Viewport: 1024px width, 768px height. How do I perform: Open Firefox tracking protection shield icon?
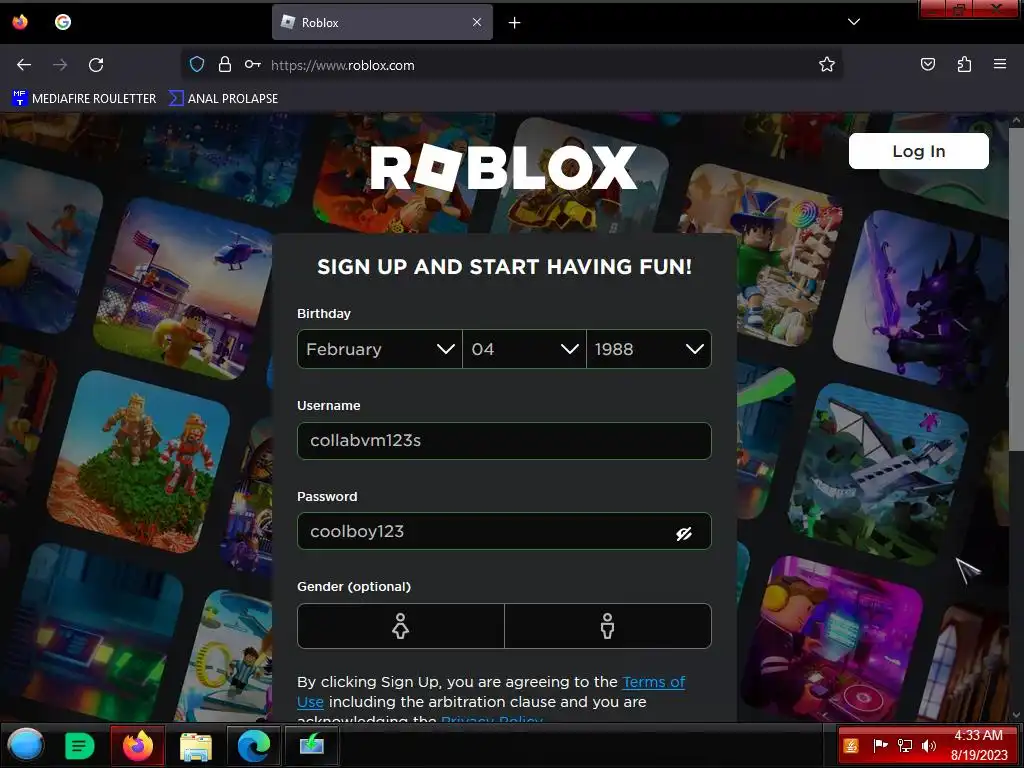[197, 65]
